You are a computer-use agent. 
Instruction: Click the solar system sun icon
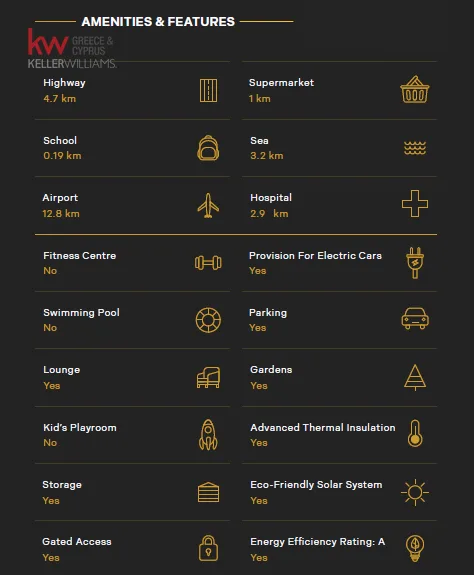415,492
